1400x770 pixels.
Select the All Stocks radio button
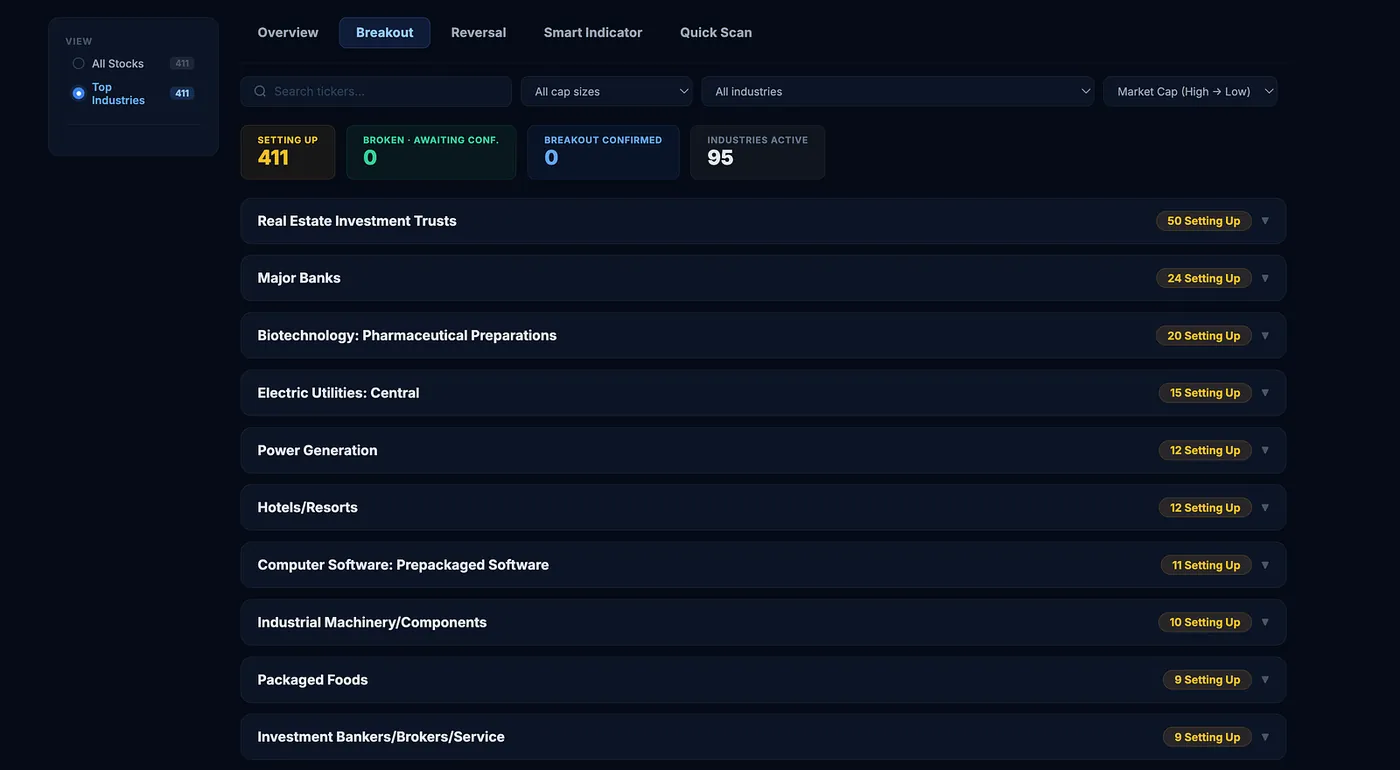(x=79, y=63)
